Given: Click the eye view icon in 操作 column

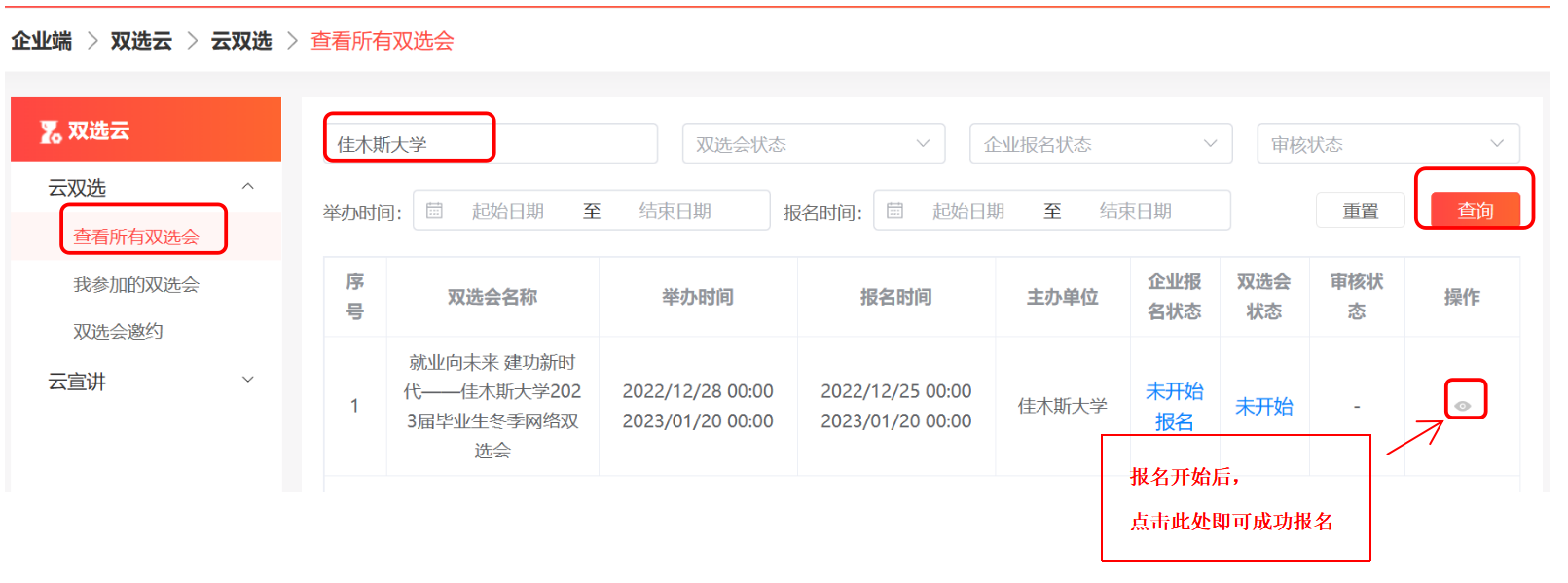Looking at the screenshot, I should click(1462, 406).
